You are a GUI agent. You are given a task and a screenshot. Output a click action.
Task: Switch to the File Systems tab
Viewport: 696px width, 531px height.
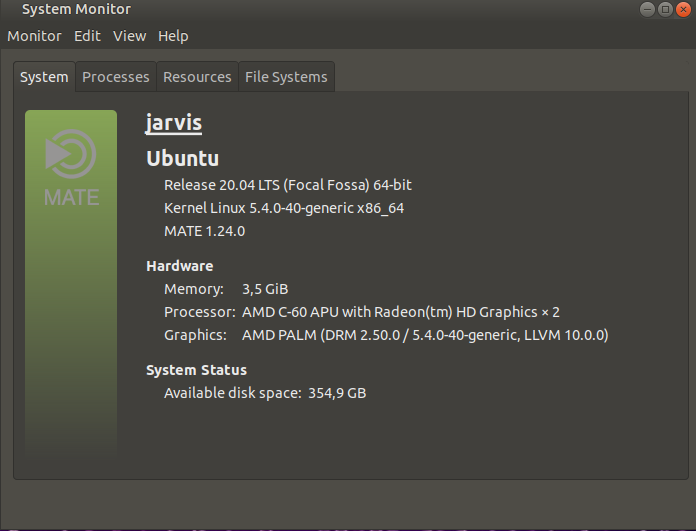tap(286, 77)
